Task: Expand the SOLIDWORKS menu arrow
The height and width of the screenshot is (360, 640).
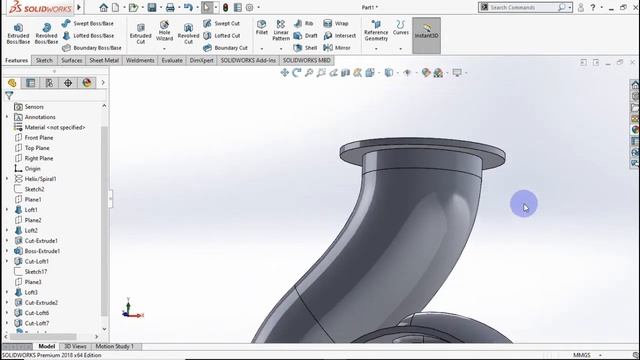Action: 79,7
